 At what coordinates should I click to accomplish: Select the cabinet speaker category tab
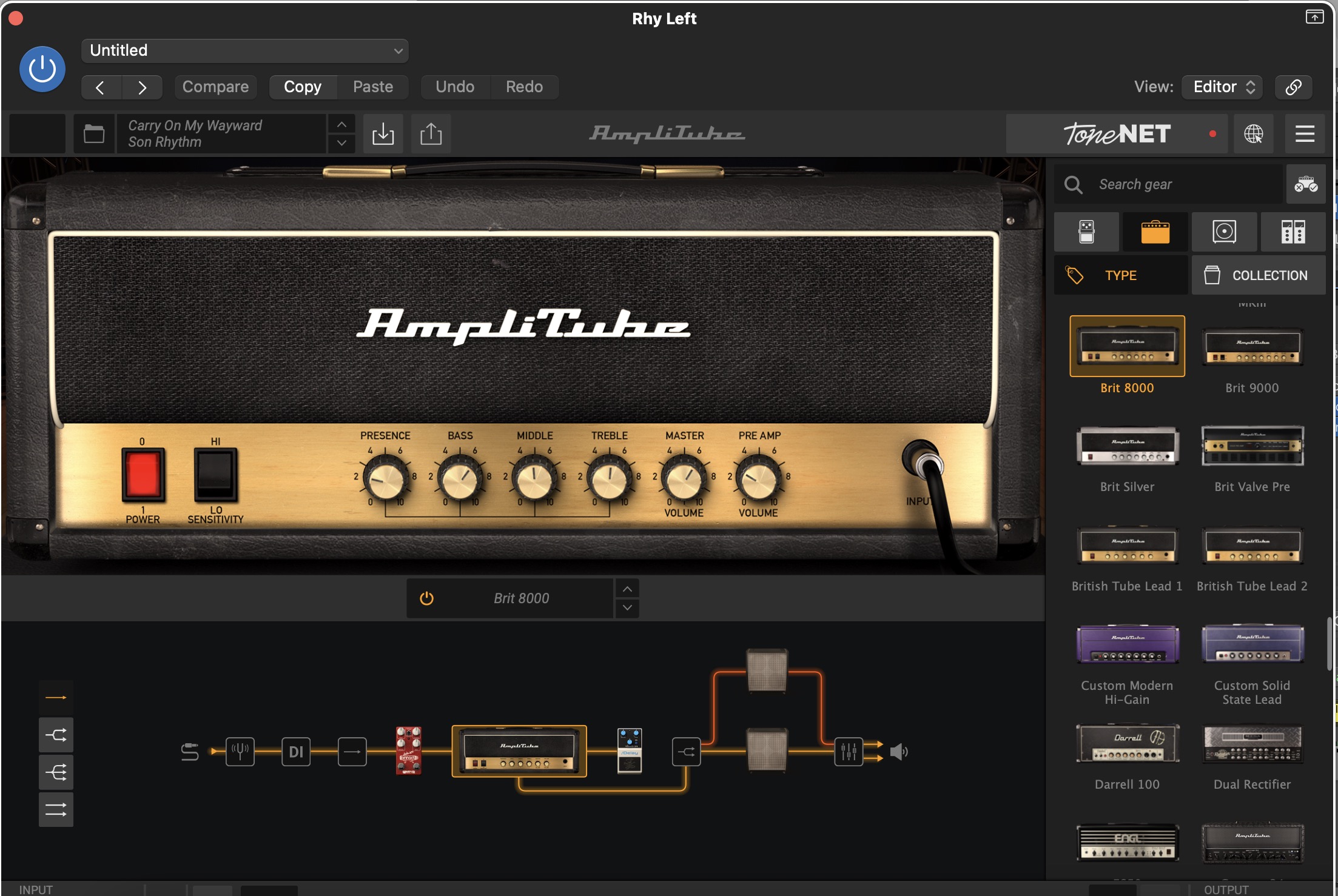1224,232
